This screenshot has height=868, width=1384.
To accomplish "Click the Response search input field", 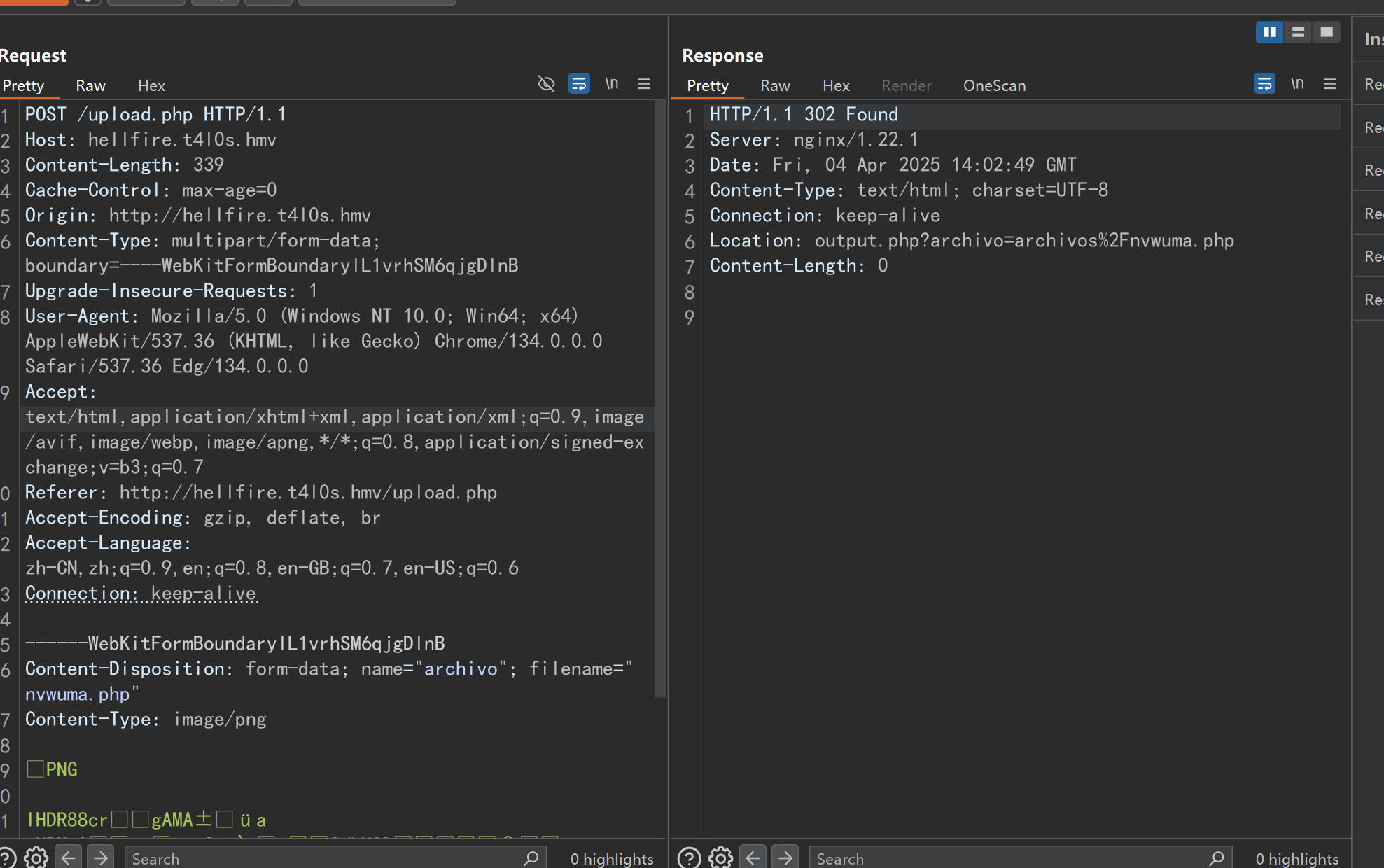I will [x=1008, y=858].
